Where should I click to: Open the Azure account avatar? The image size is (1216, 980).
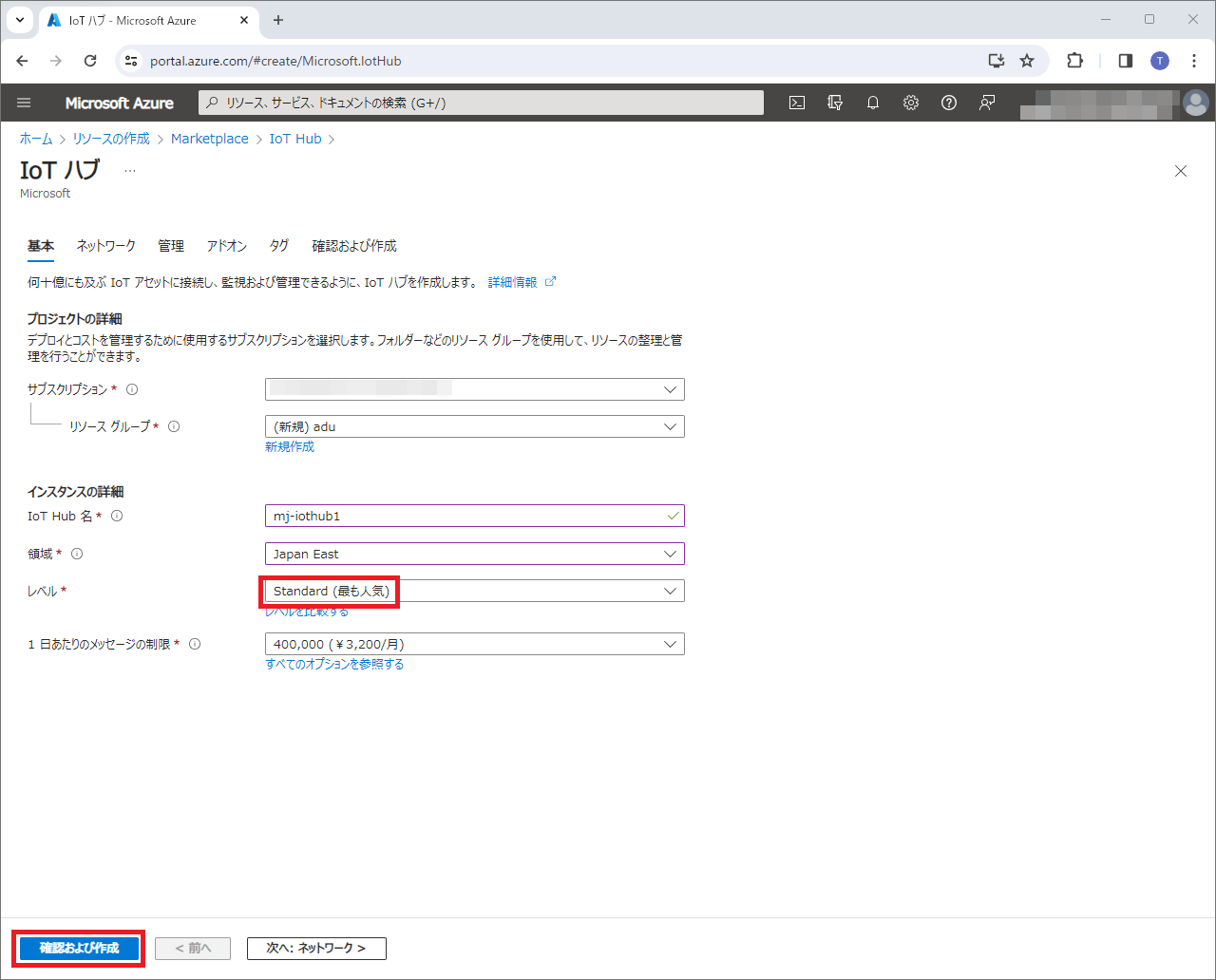pos(1196,103)
